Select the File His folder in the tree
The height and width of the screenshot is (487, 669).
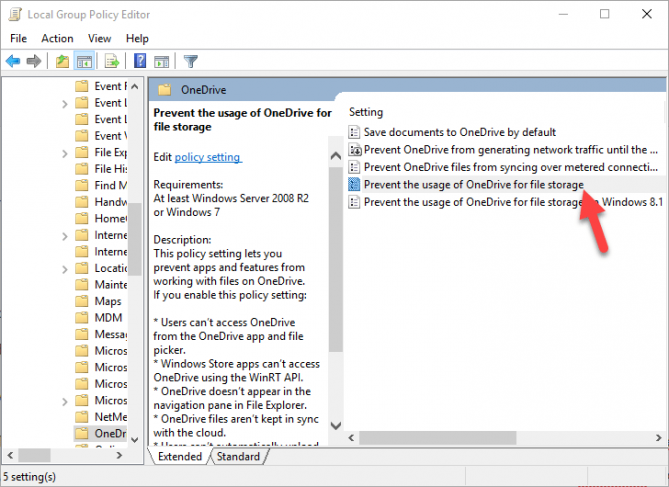tap(111, 169)
